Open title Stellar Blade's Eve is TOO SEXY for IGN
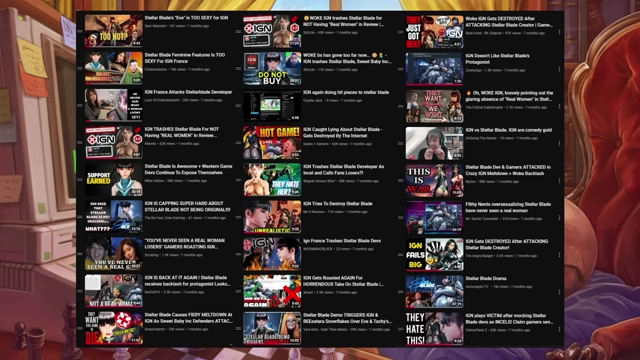This screenshot has width=640, height=360. tap(186, 18)
